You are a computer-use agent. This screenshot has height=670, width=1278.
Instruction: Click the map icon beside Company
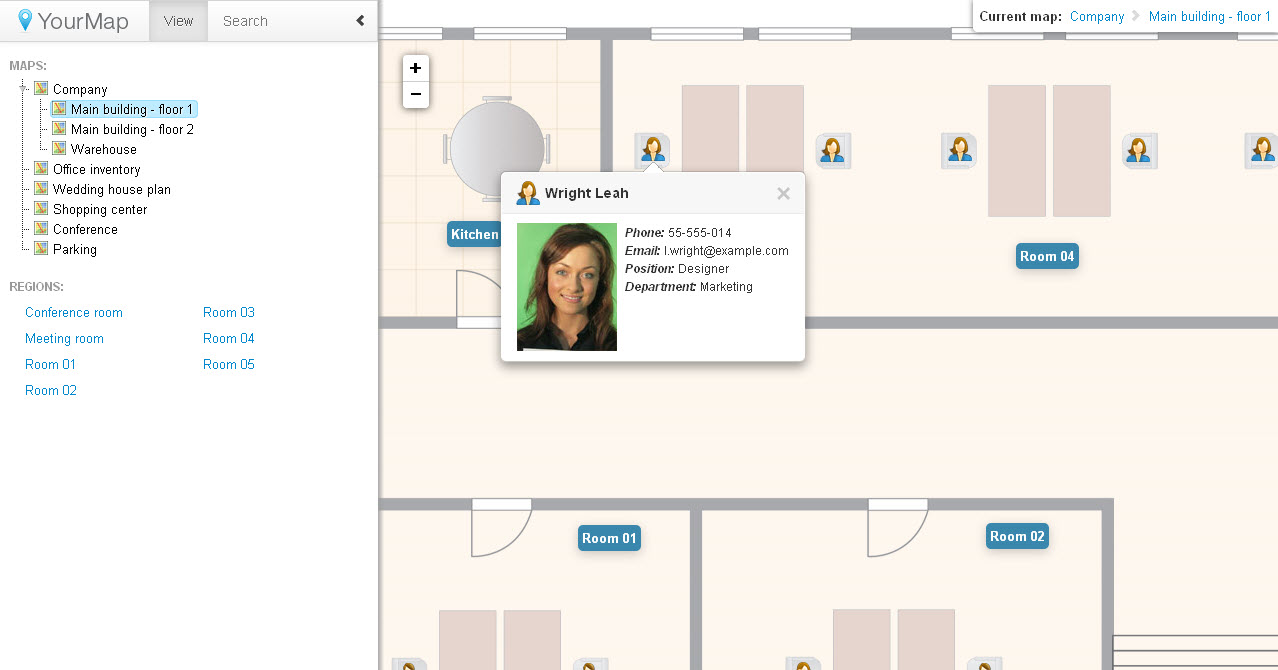41,88
